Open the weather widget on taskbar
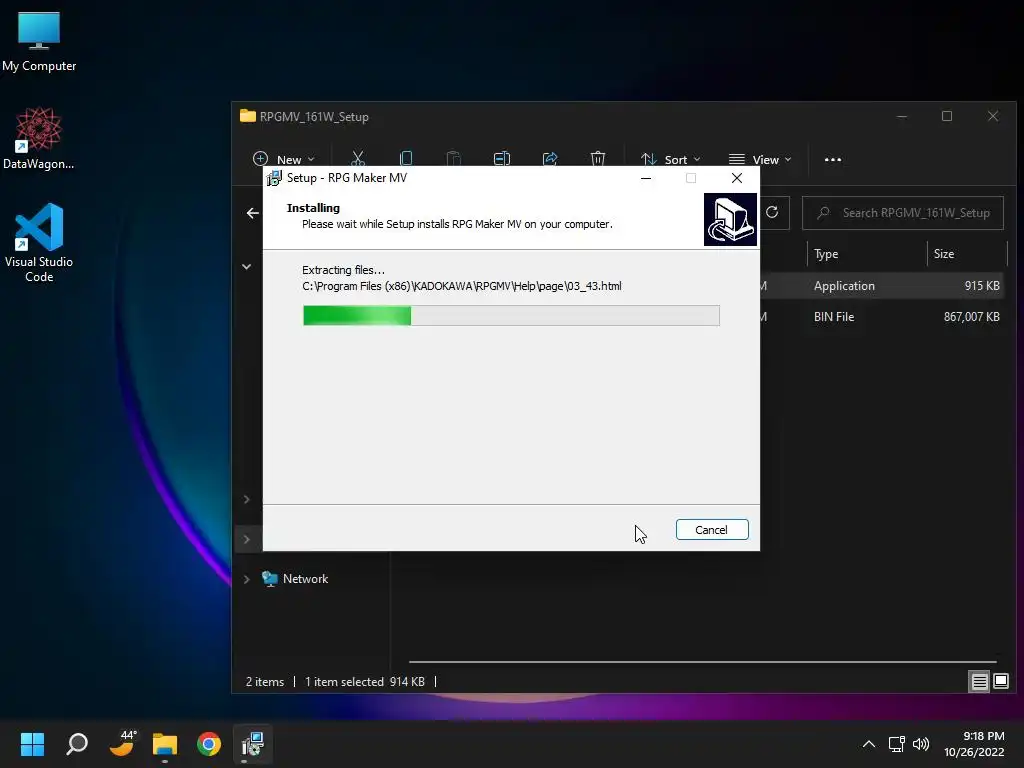The width and height of the screenshot is (1024, 768). [x=121, y=744]
